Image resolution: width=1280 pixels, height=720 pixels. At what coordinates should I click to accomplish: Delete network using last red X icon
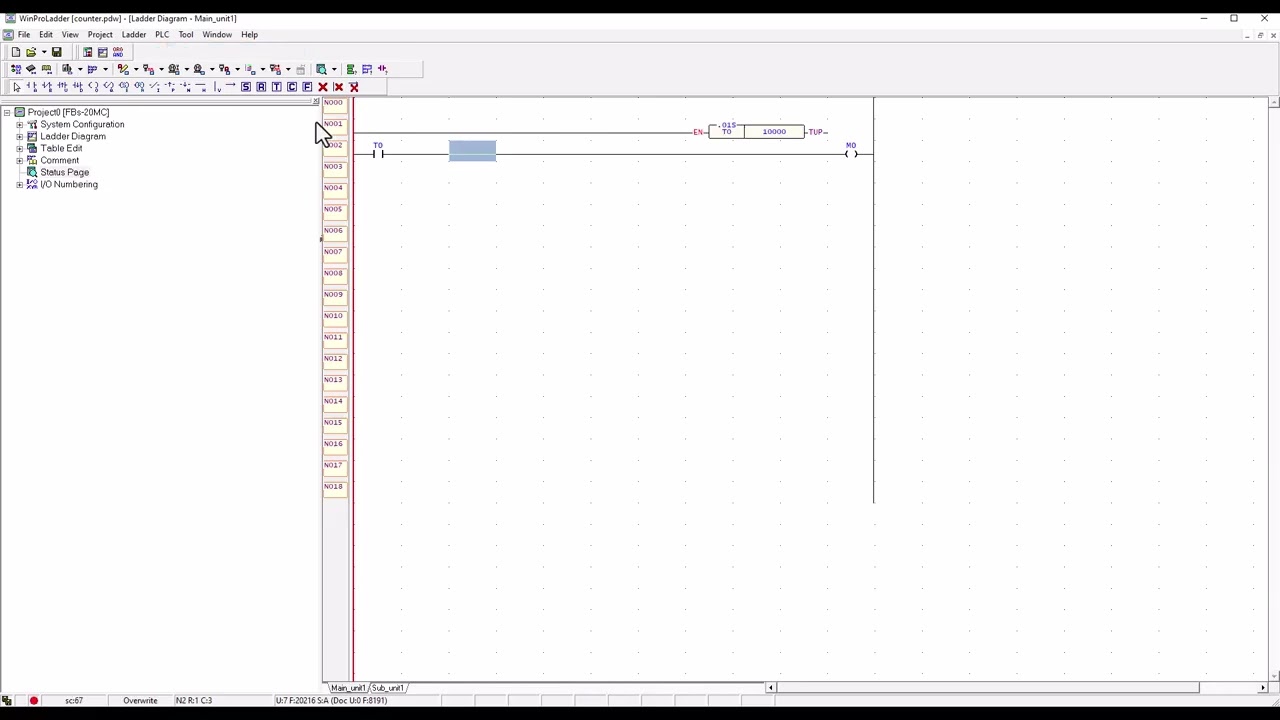point(354,87)
